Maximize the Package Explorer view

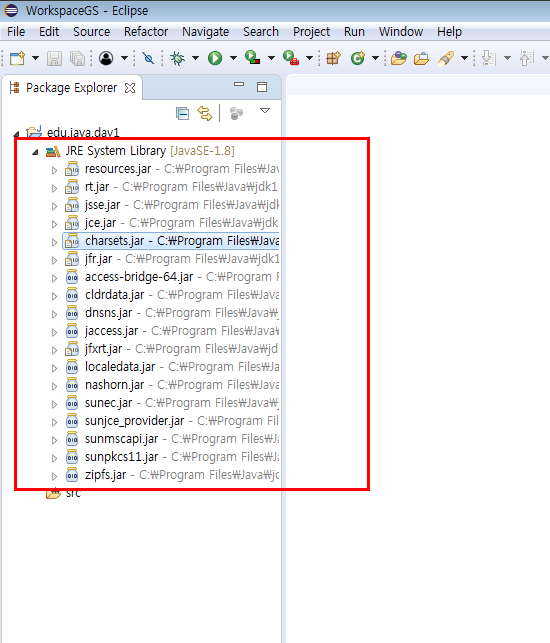click(262, 87)
